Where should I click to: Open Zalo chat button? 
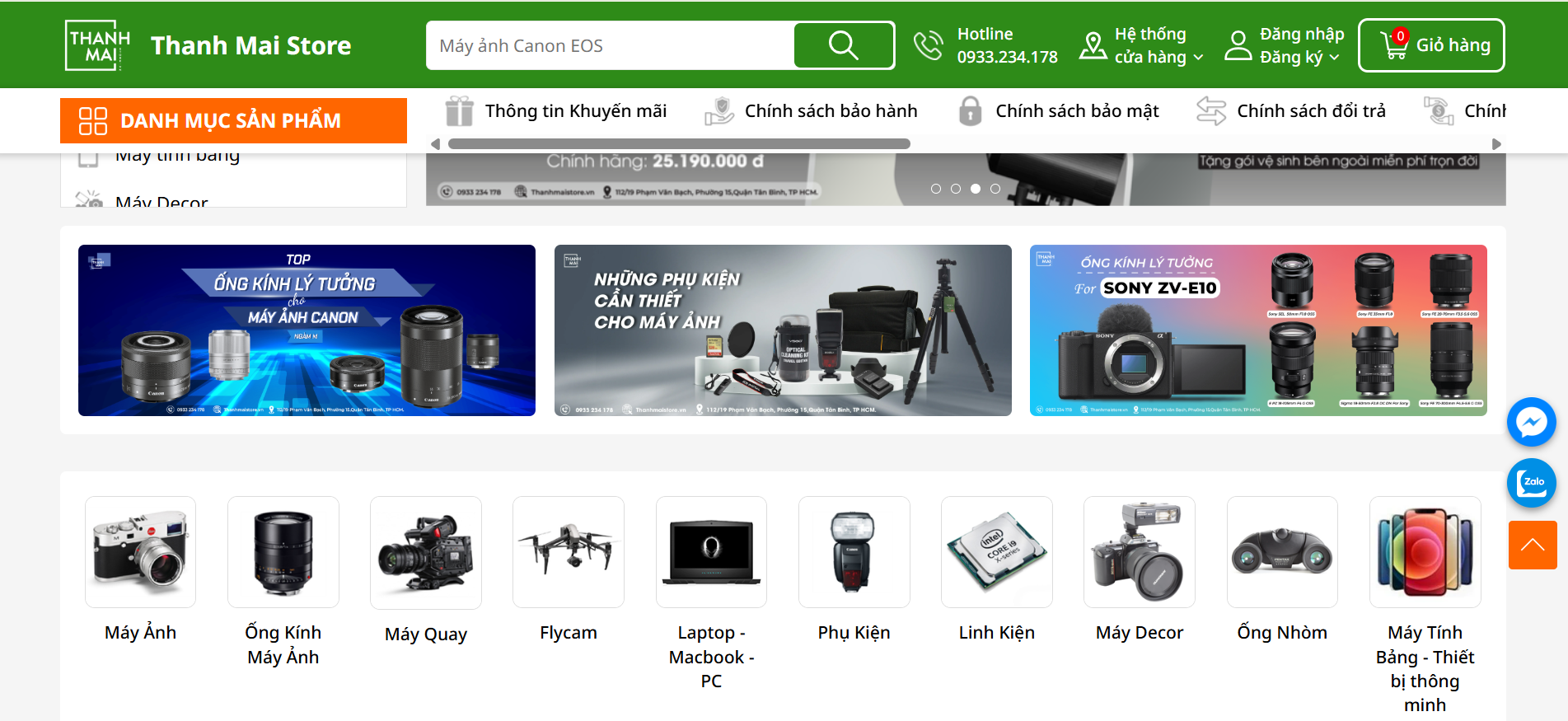pos(1532,483)
